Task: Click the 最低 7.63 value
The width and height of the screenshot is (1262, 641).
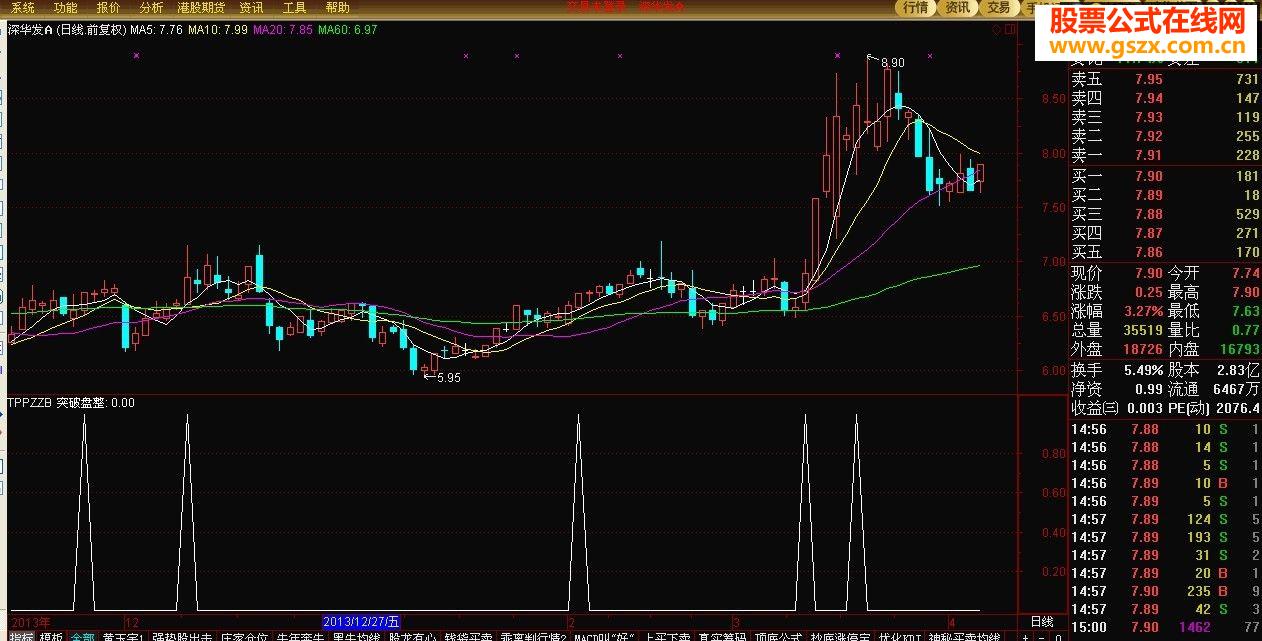Action: point(1246,311)
